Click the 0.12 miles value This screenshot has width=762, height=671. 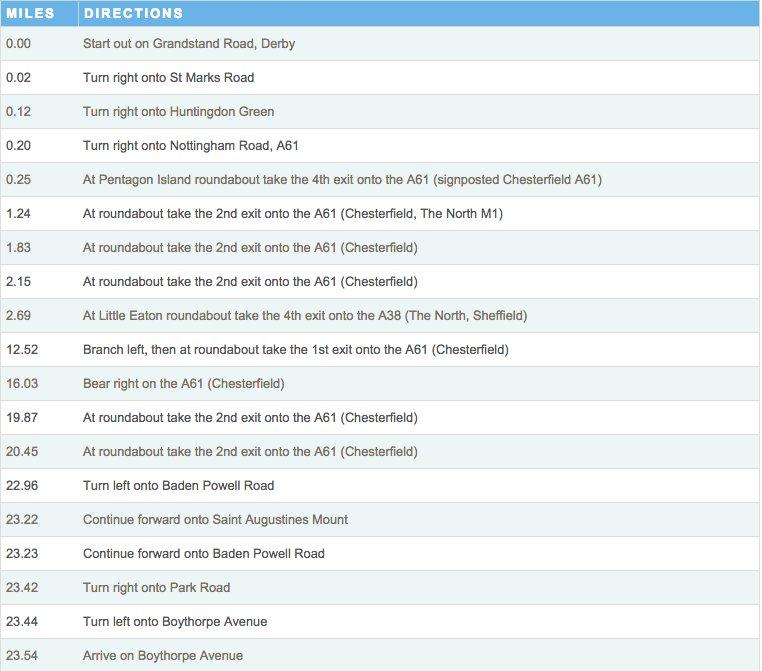[x=18, y=112]
